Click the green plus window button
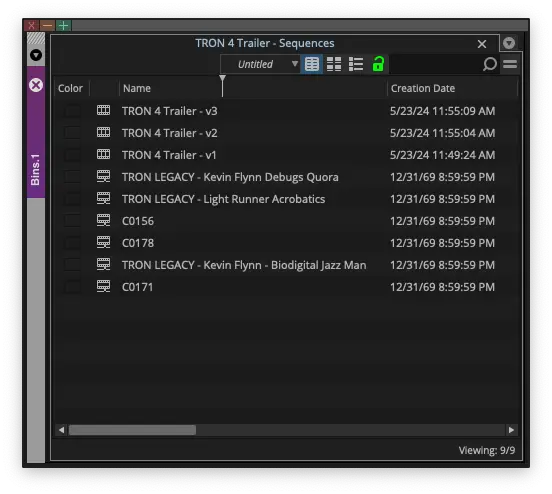Image resolution: width=552 pixels, height=494 pixels. (64, 26)
